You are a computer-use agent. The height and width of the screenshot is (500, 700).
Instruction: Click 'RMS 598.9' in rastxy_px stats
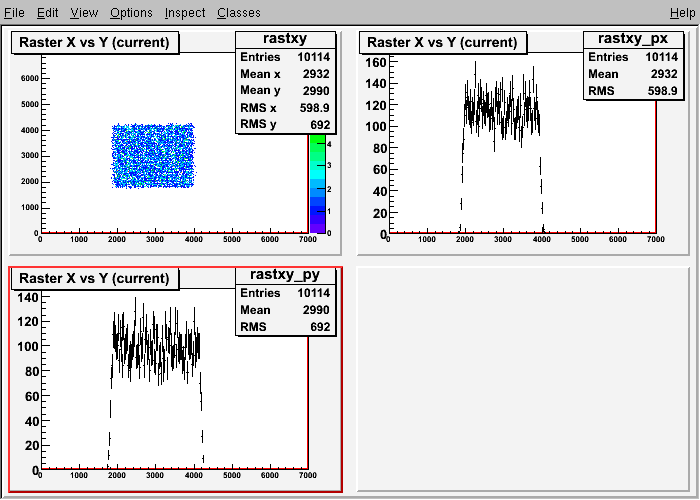click(633, 91)
